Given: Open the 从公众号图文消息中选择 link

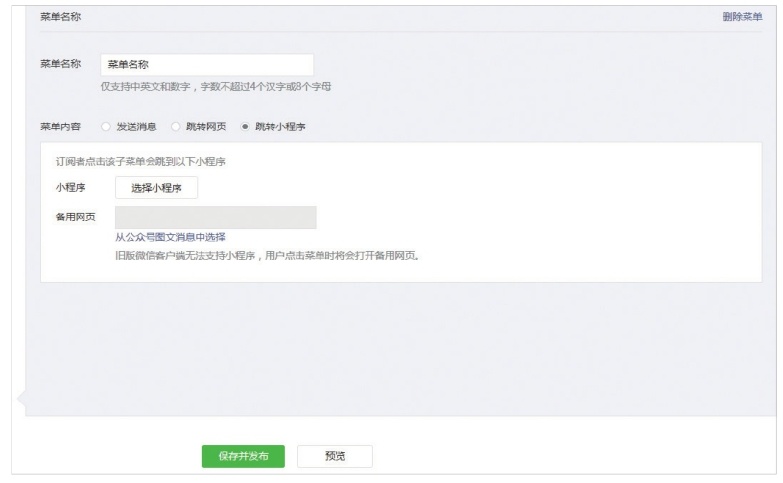Looking at the screenshot, I should 170,237.
